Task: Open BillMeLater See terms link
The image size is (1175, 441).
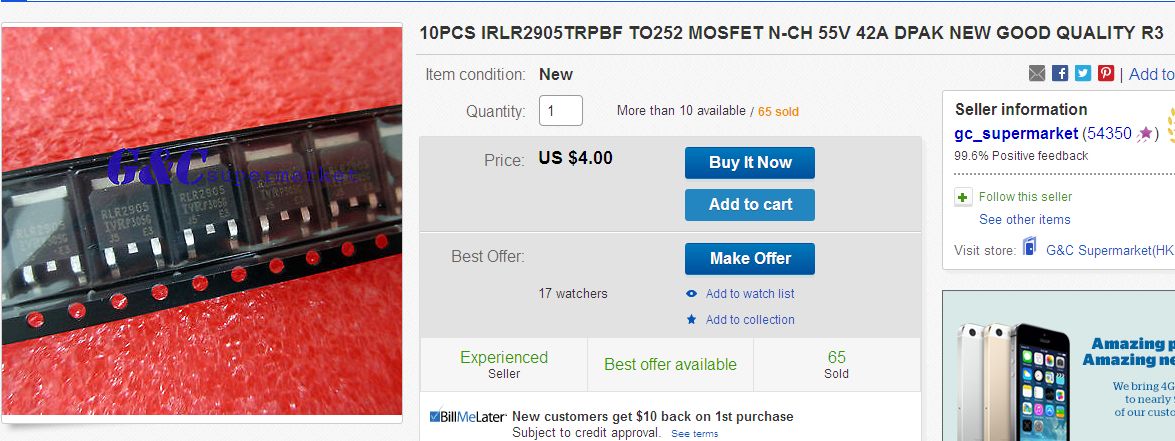Action: click(694, 434)
